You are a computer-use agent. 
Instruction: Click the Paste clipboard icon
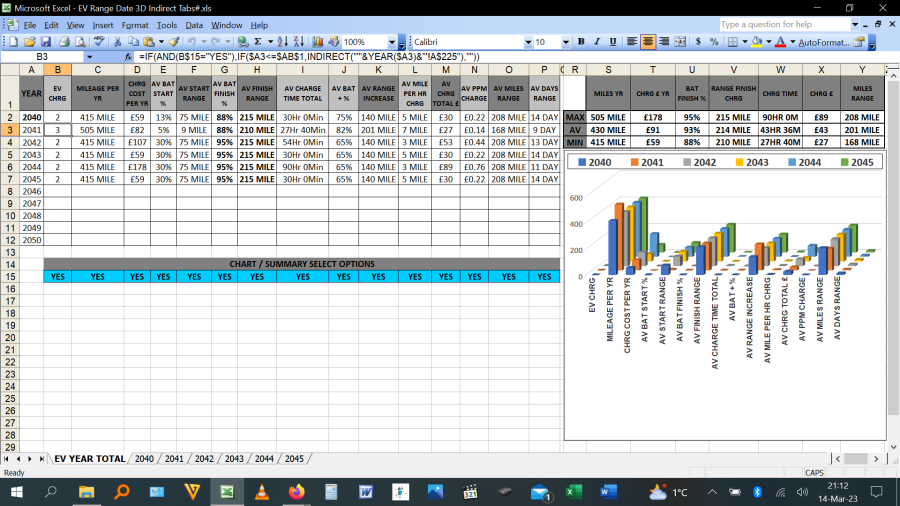149,42
